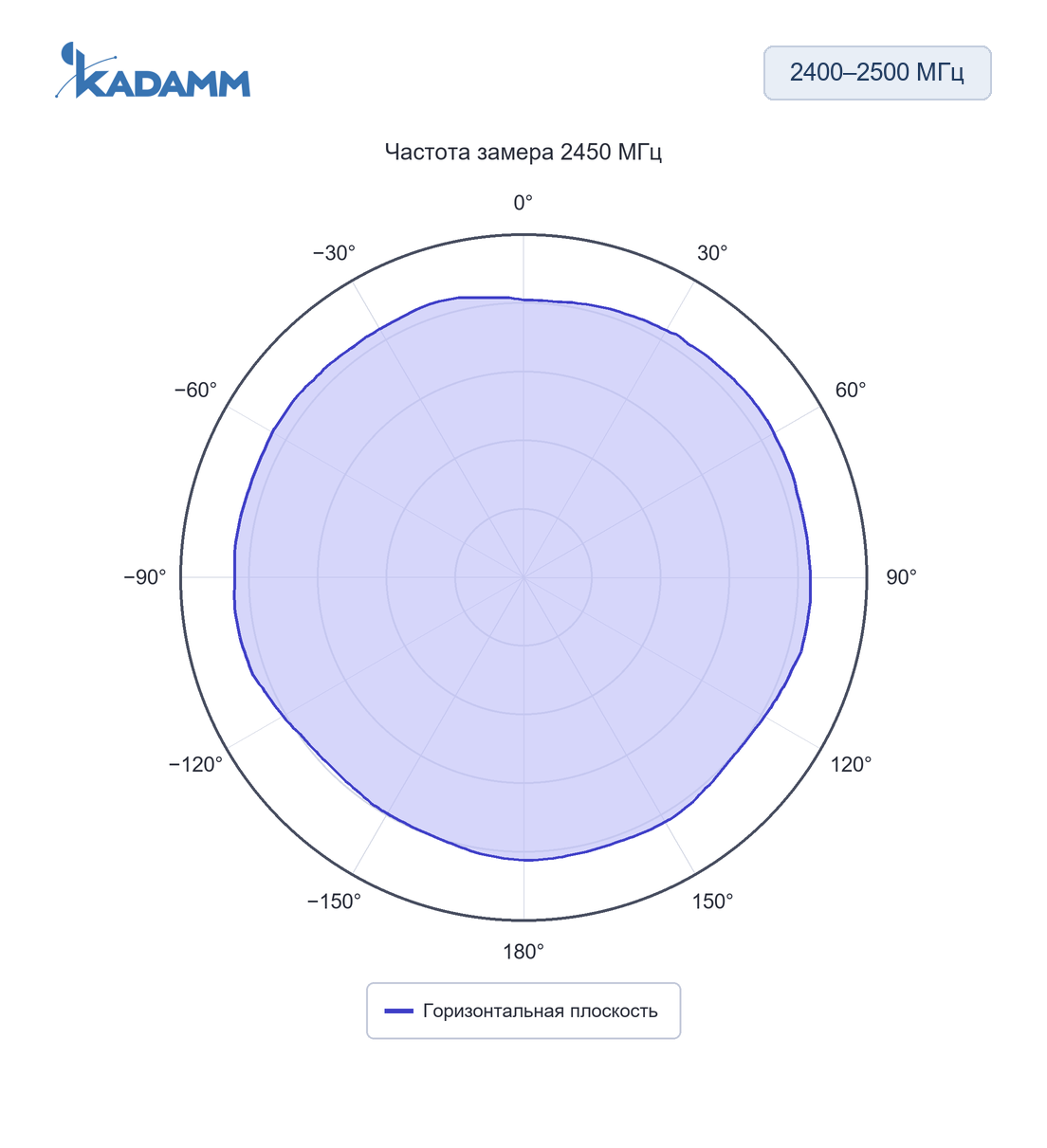Click the blue legend line swatch

pos(399,1011)
